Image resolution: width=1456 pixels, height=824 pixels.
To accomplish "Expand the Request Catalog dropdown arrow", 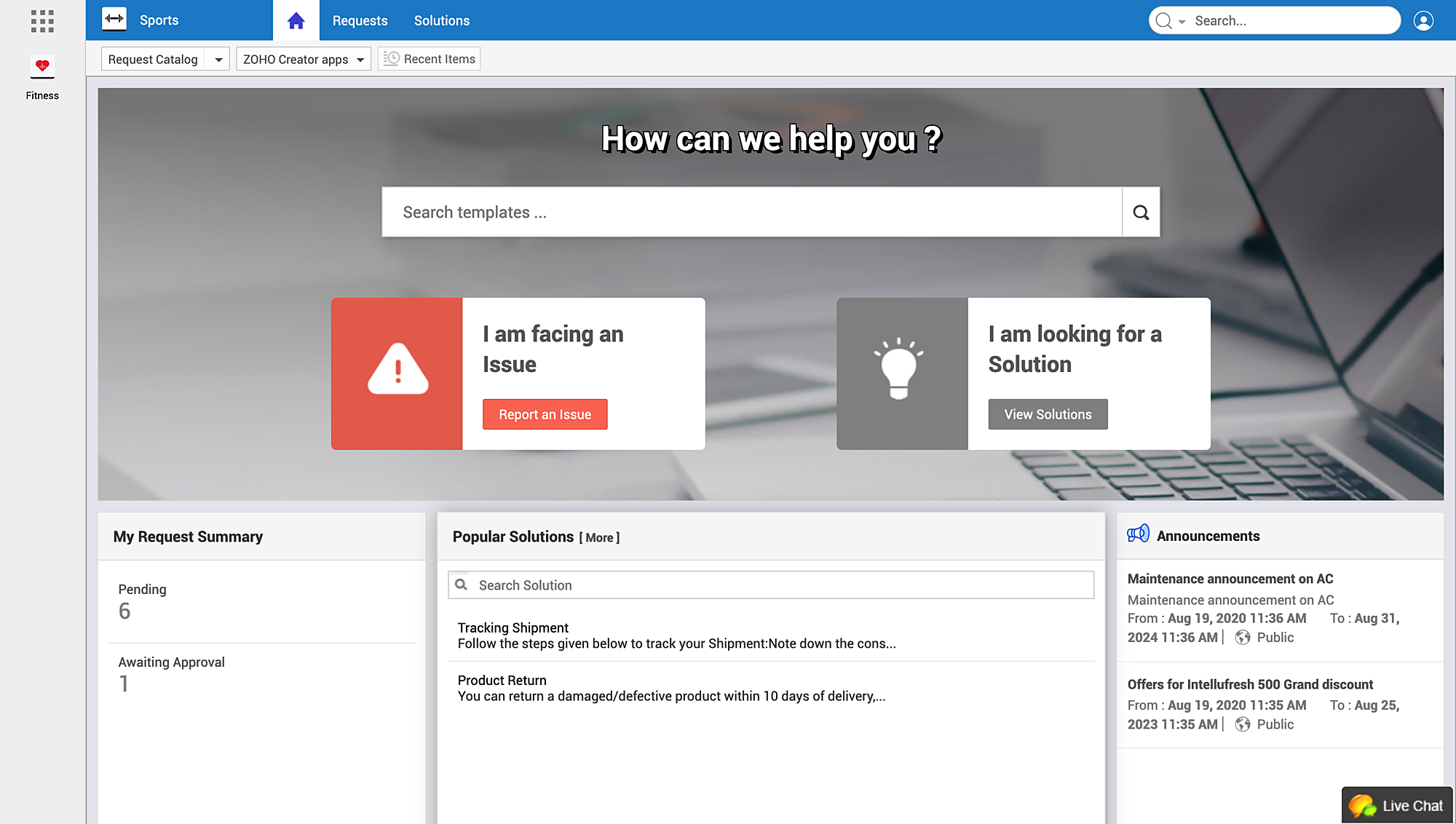I will [x=218, y=60].
